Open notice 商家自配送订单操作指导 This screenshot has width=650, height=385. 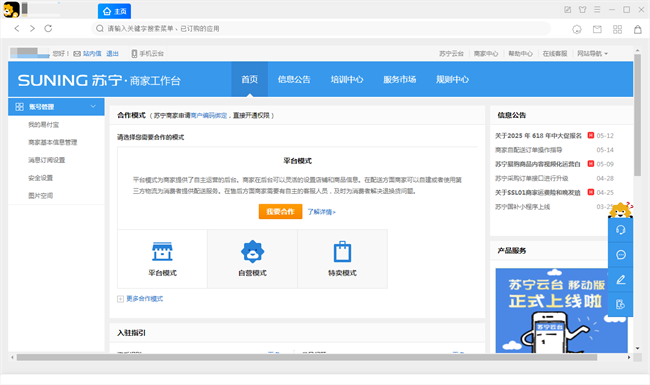(x=529, y=150)
